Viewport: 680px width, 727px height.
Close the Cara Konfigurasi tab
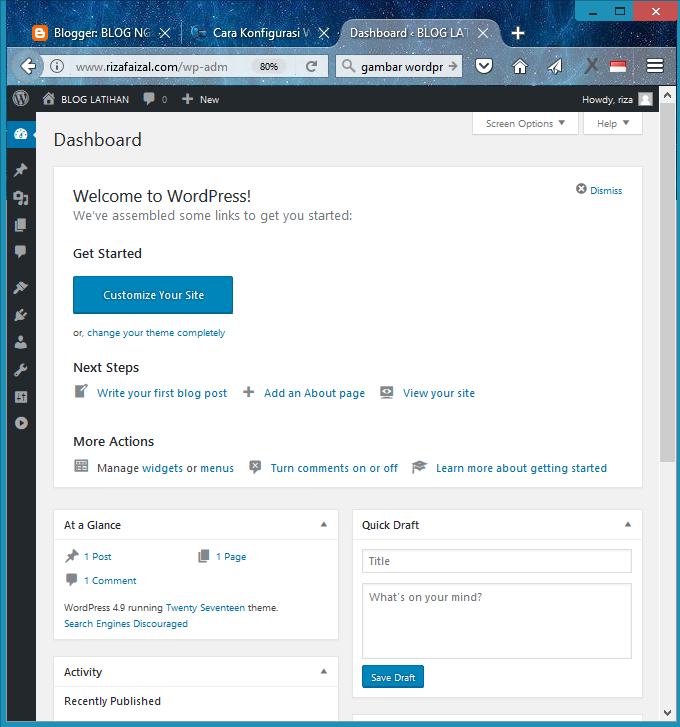[x=324, y=33]
